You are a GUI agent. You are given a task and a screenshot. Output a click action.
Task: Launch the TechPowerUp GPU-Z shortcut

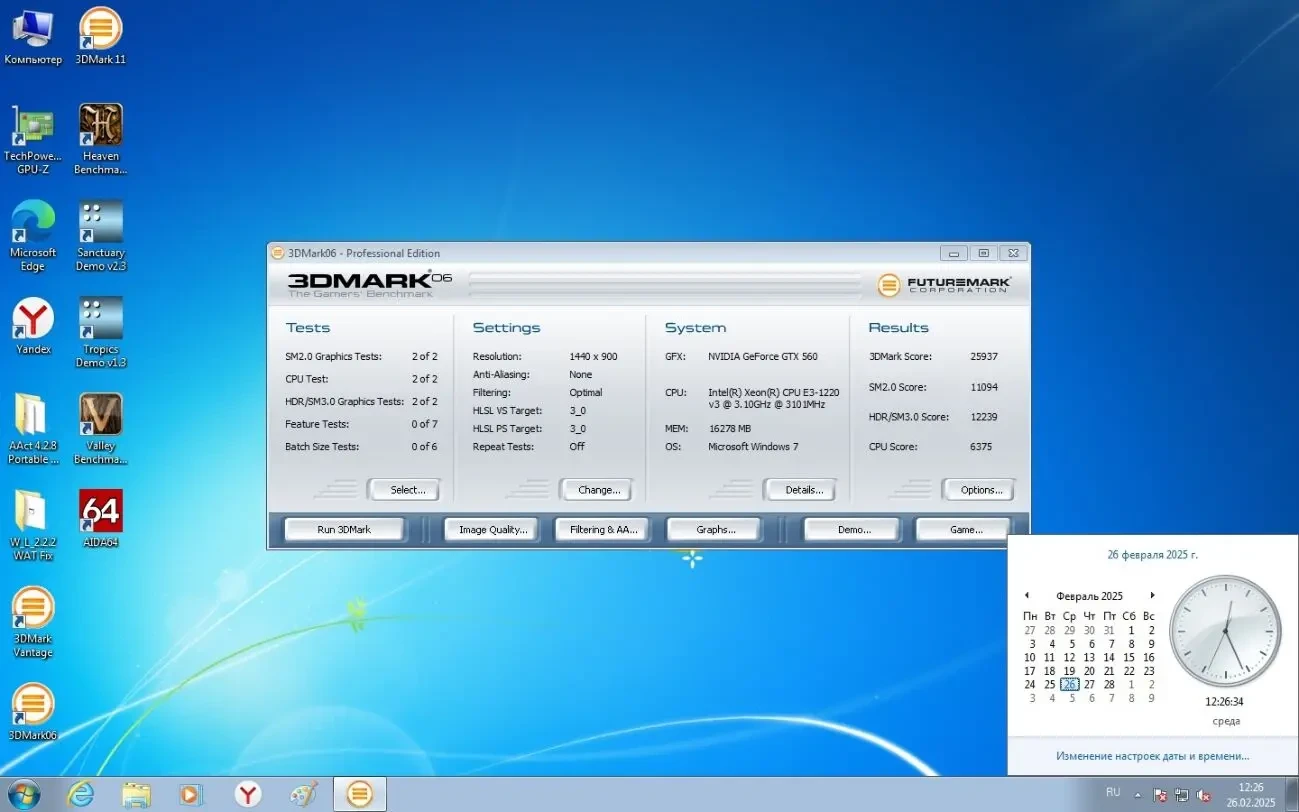click(x=32, y=127)
